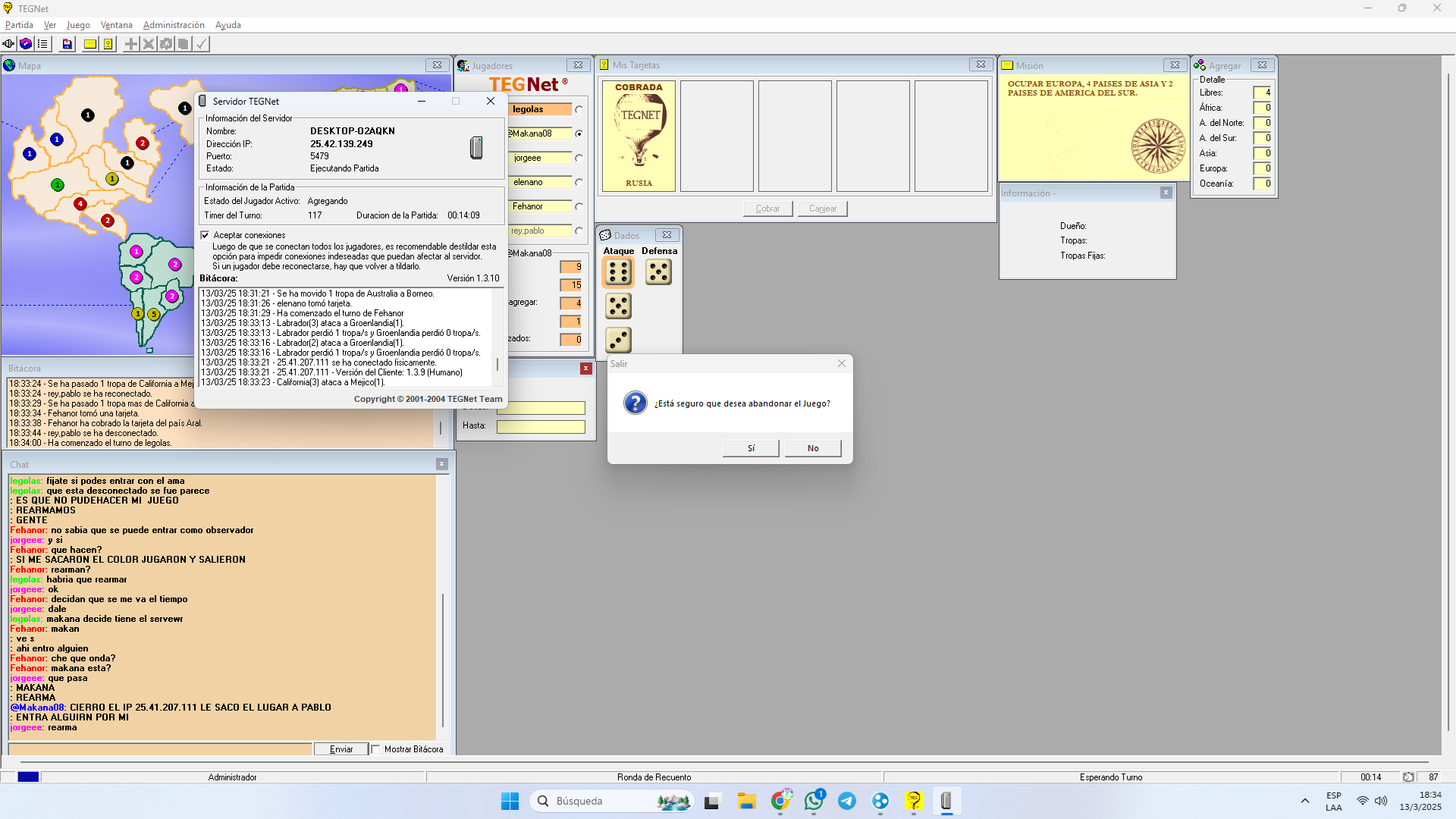
Task: Click the Windows Start button
Action: 510,801
